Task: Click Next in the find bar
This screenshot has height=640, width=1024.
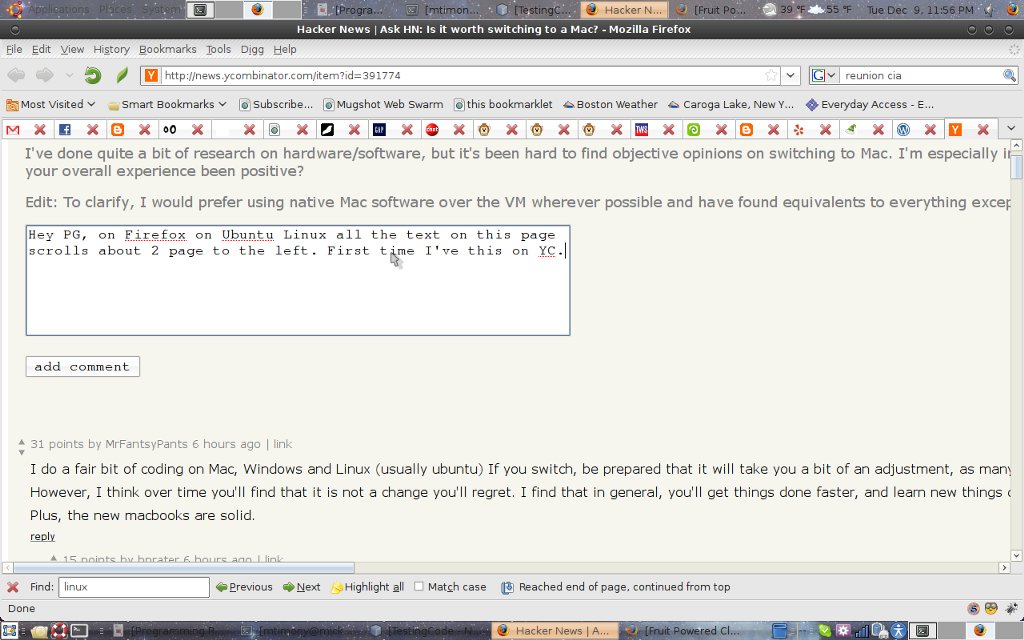Action: pos(302,587)
